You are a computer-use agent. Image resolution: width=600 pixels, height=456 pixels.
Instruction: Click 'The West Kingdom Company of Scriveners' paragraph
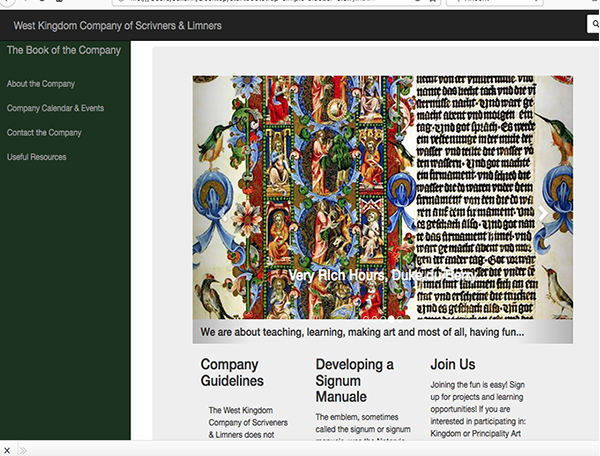[x=248, y=423]
